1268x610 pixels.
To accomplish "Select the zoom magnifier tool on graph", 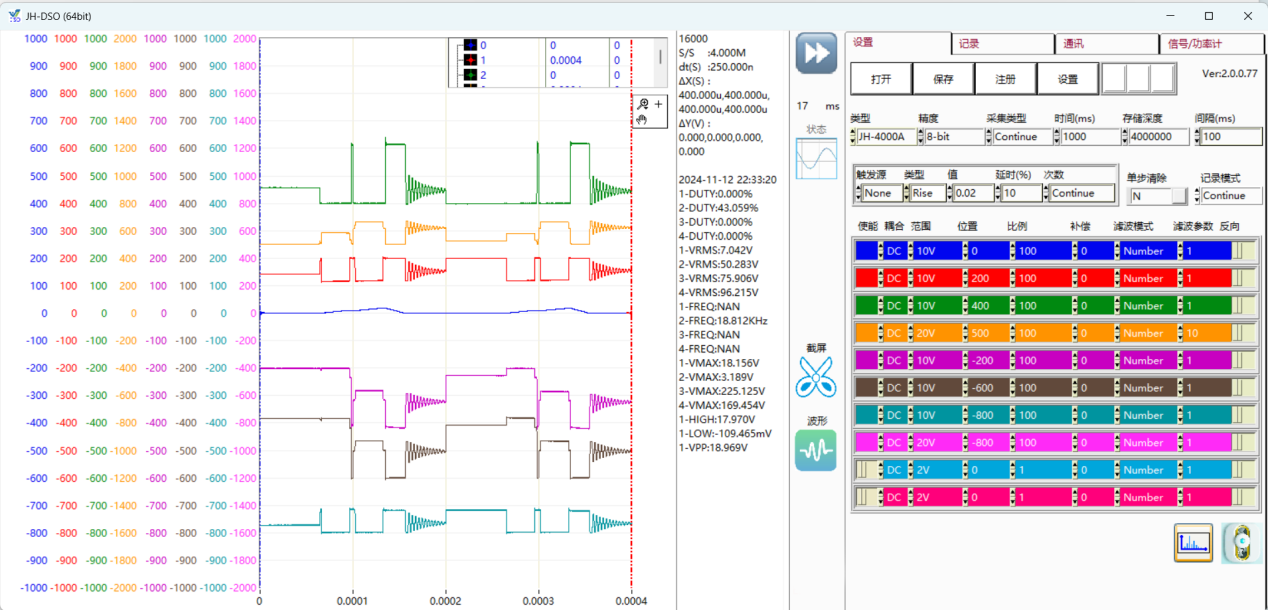I will [x=644, y=104].
